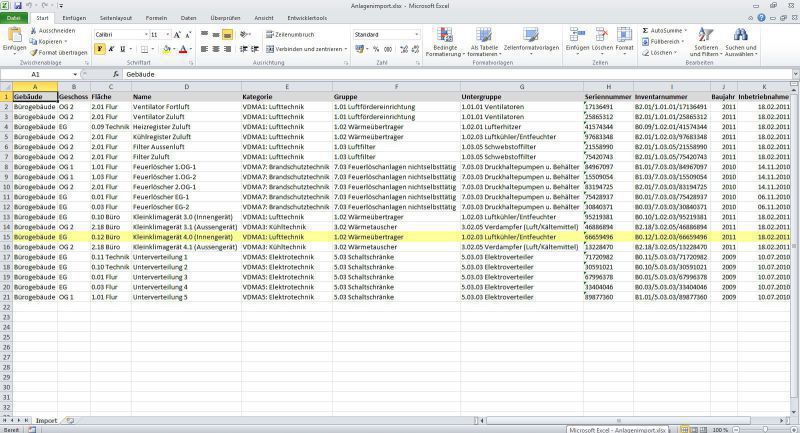Select column D header
The width and height of the screenshot is (800, 433).
pyautogui.click(x=186, y=87)
